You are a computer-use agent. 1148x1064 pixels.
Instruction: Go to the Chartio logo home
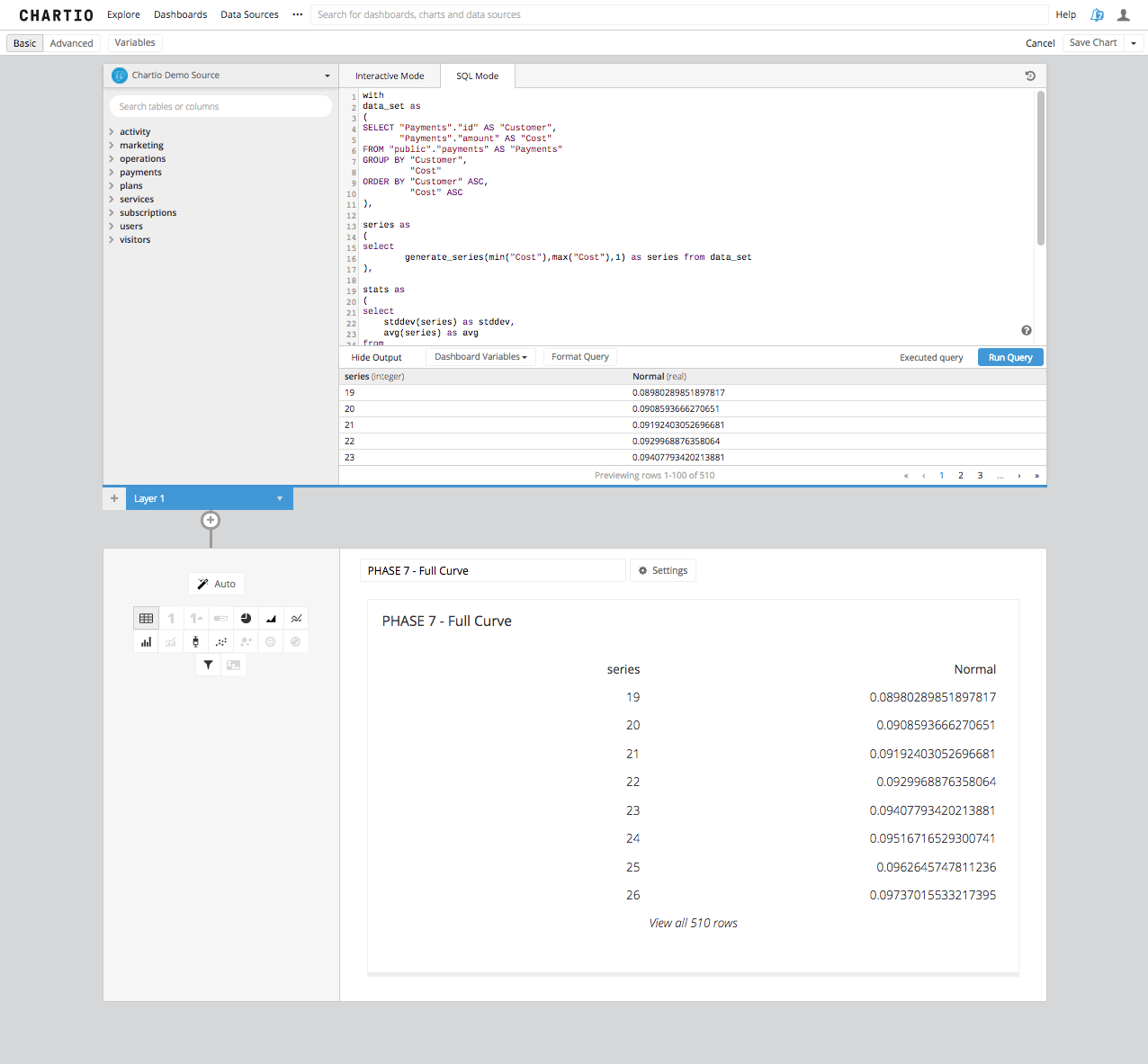pyautogui.click(x=57, y=15)
